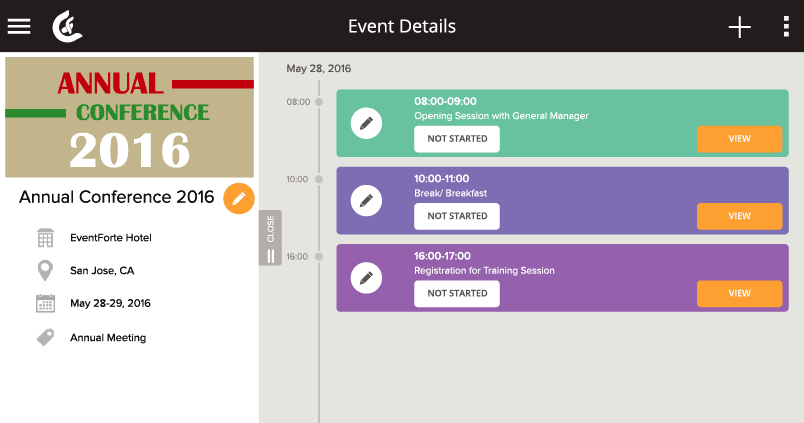Toggle NOT STARTED status for 10:00 session
This screenshot has width=804, height=423.
[457, 216]
